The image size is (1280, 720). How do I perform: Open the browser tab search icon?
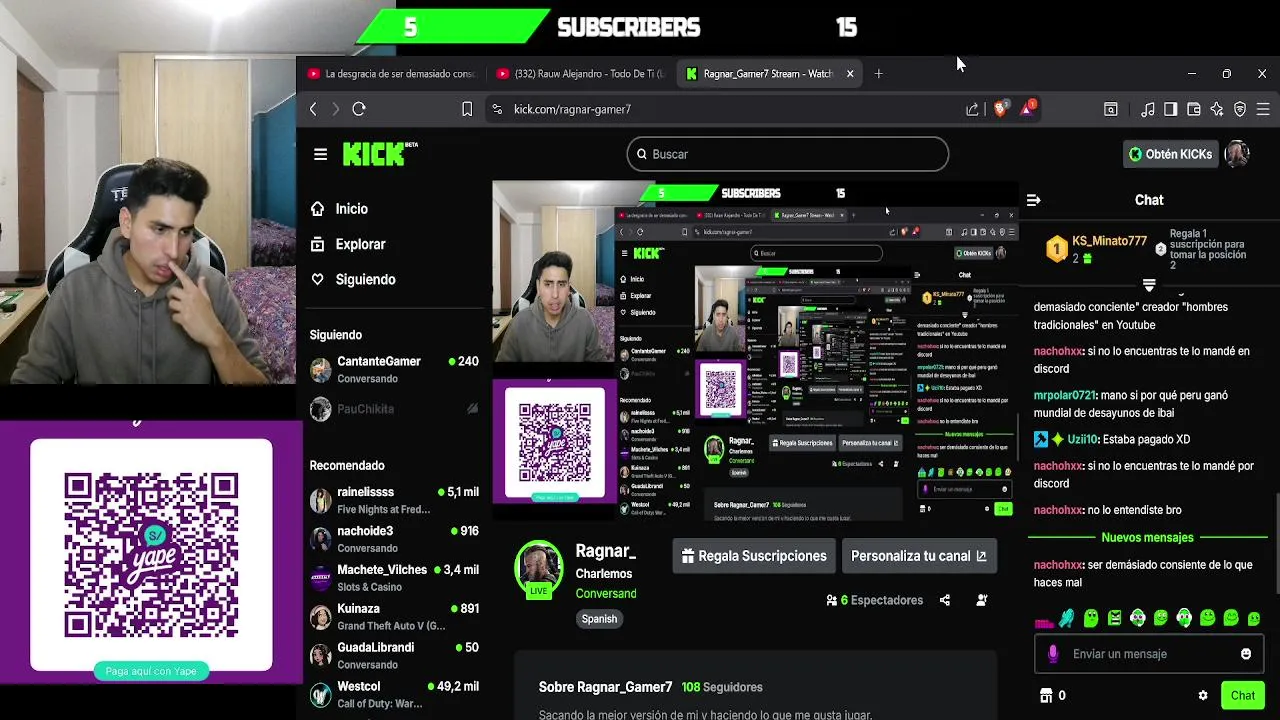coord(1110,109)
